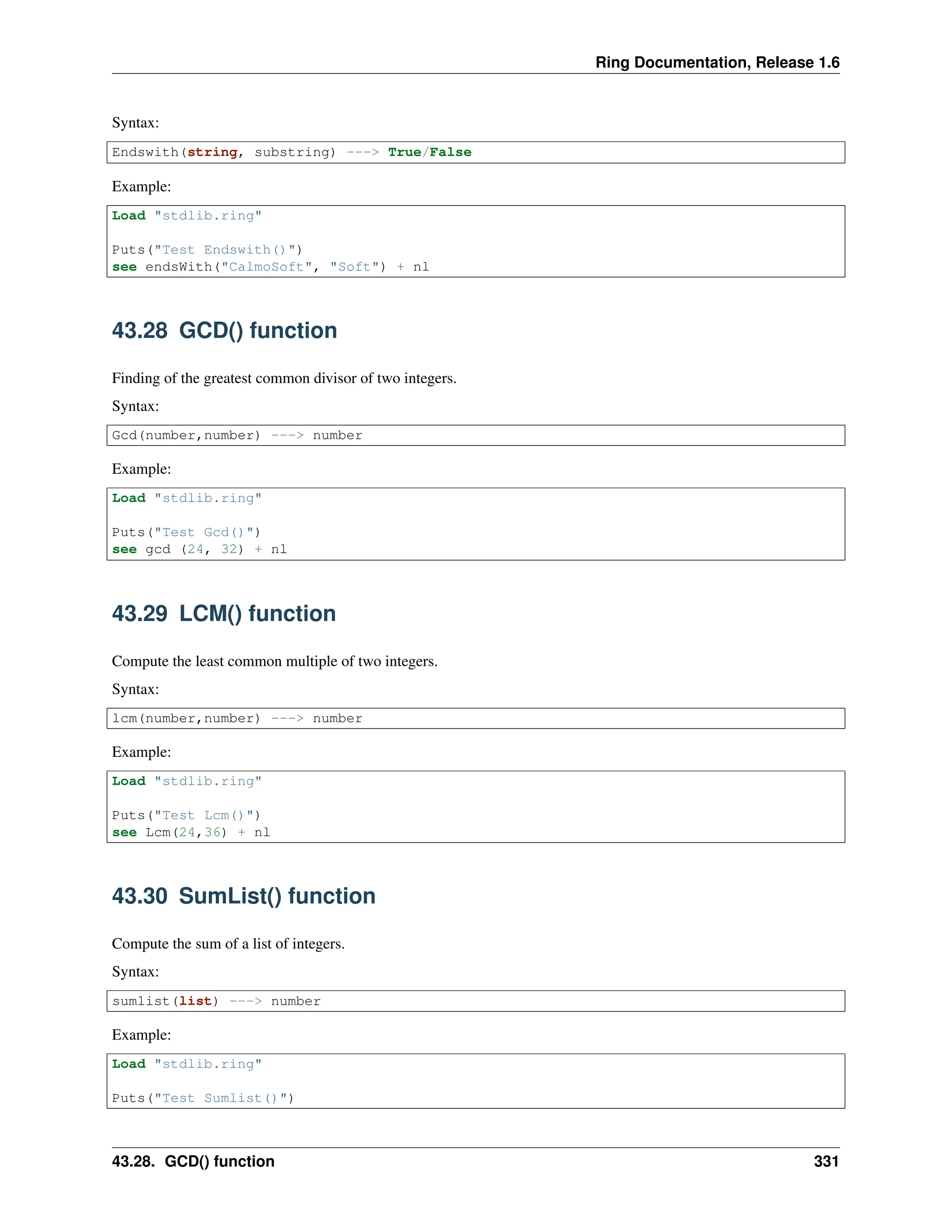The image size is (952, 1232).
Task: Click the Puts("Test Endswith()") line
Action: pyautogui.click(x=207, y=250)
